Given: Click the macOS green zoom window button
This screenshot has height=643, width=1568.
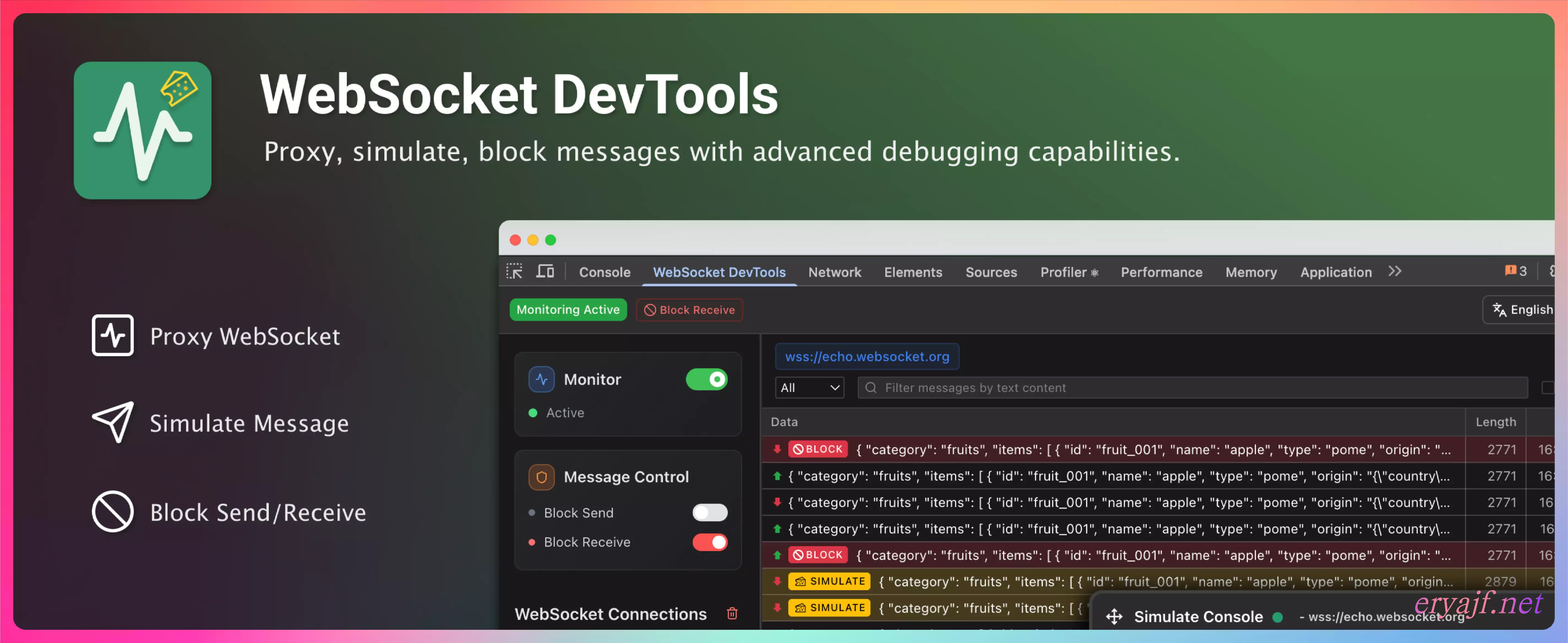Looking at the screenshot, I should click(x=550, y=240).
